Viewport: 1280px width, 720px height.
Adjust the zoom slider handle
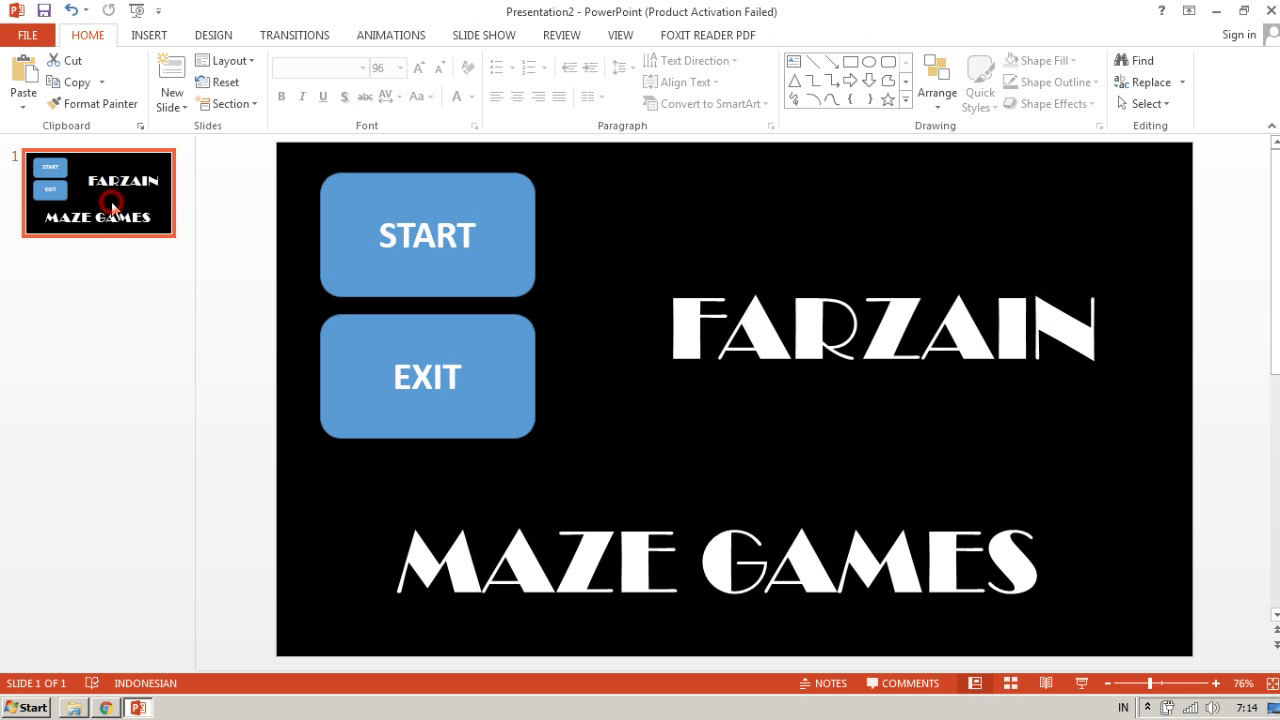pyautogui.click(x=1150, y=683)
